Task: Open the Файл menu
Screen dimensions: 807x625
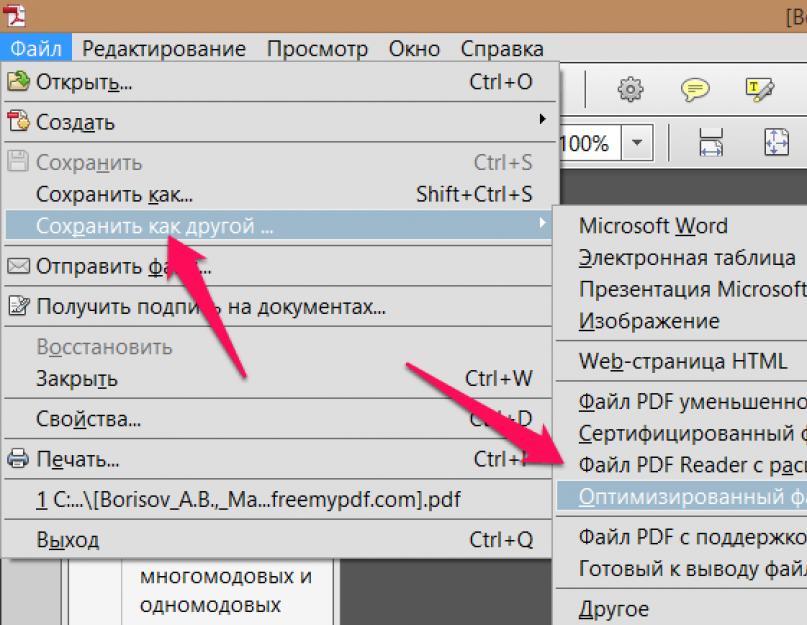Action: coord(36,49)
